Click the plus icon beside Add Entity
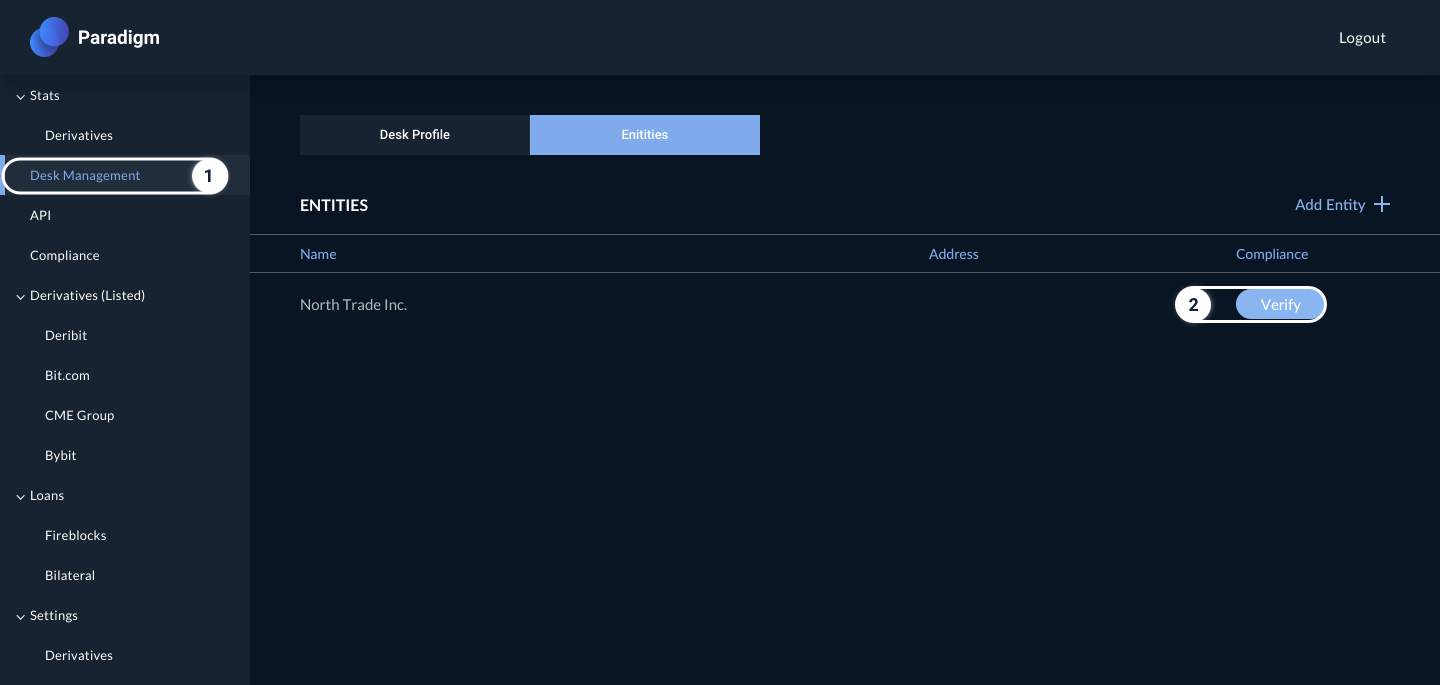This screenshot has height=685, width=1440. 1382,204
